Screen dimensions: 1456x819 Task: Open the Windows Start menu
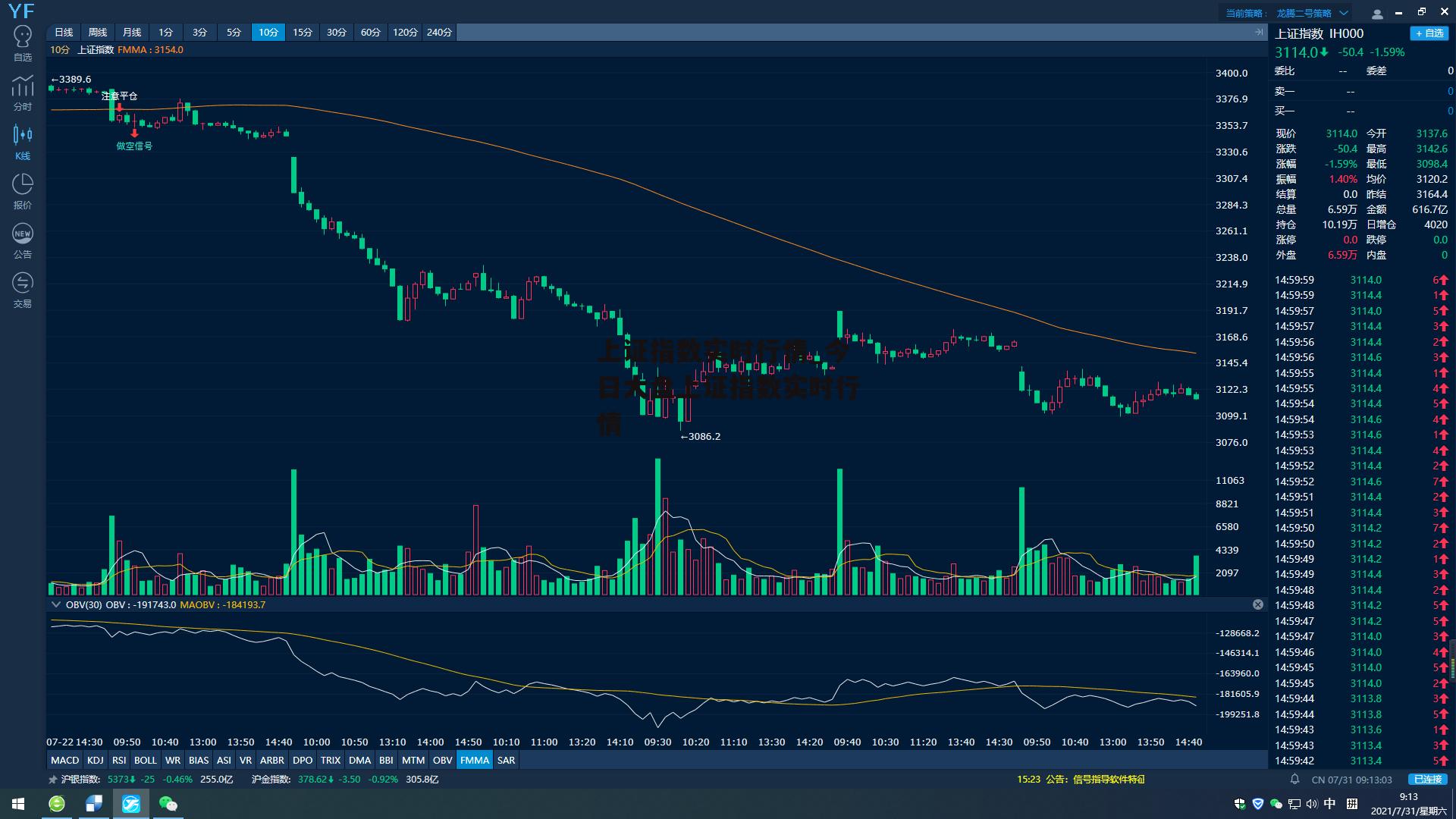[18, 804]
